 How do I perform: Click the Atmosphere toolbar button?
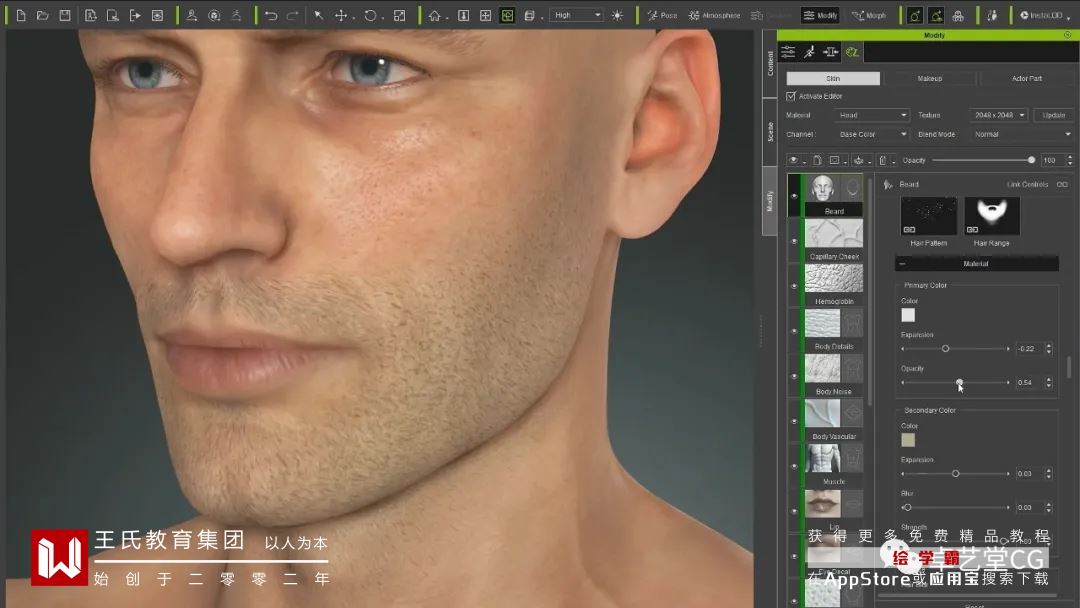714,15
